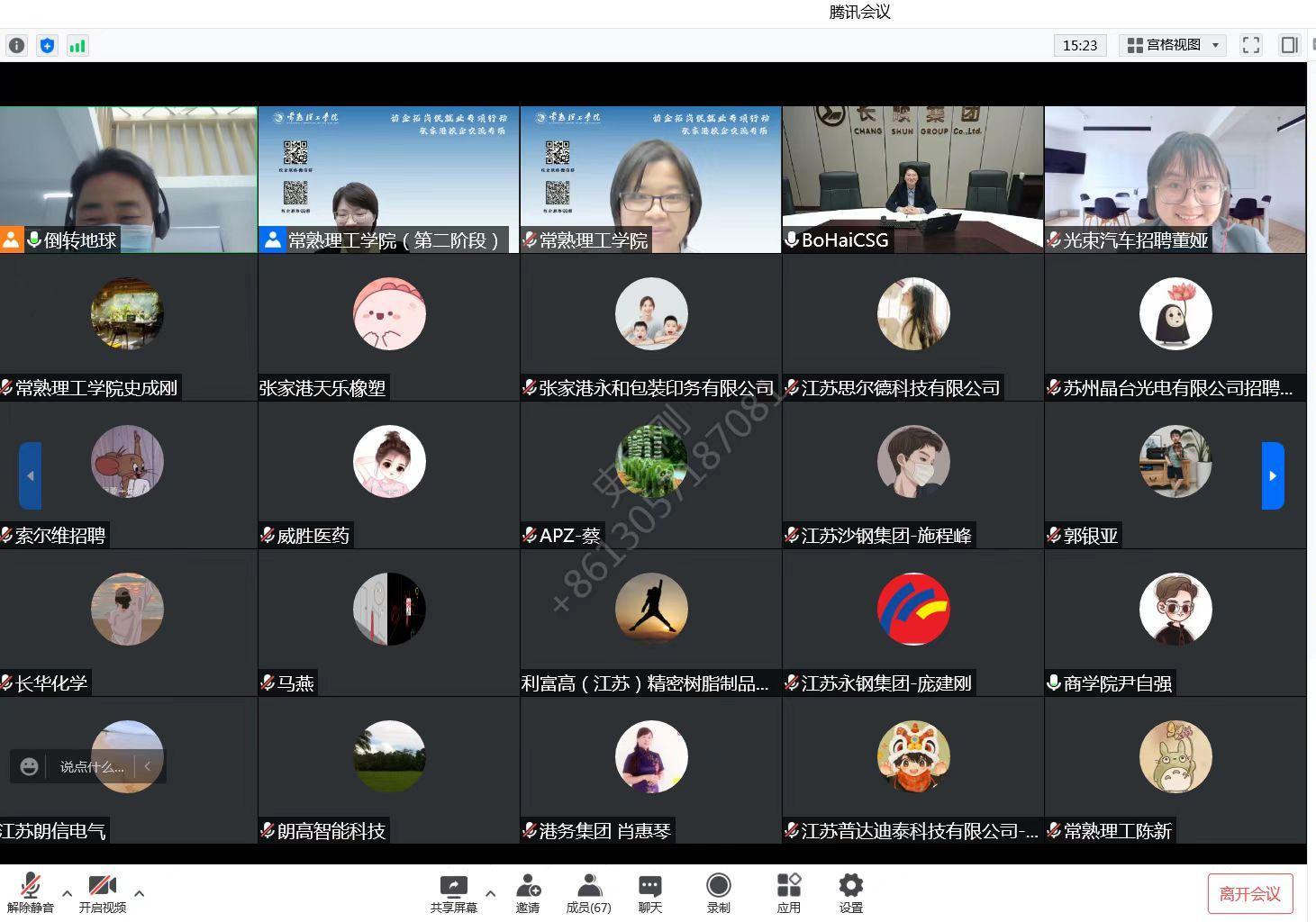This screenshot has width=1316, height=922.
Task: Start recording with the 录制 button
Action: tap(719, 894)
